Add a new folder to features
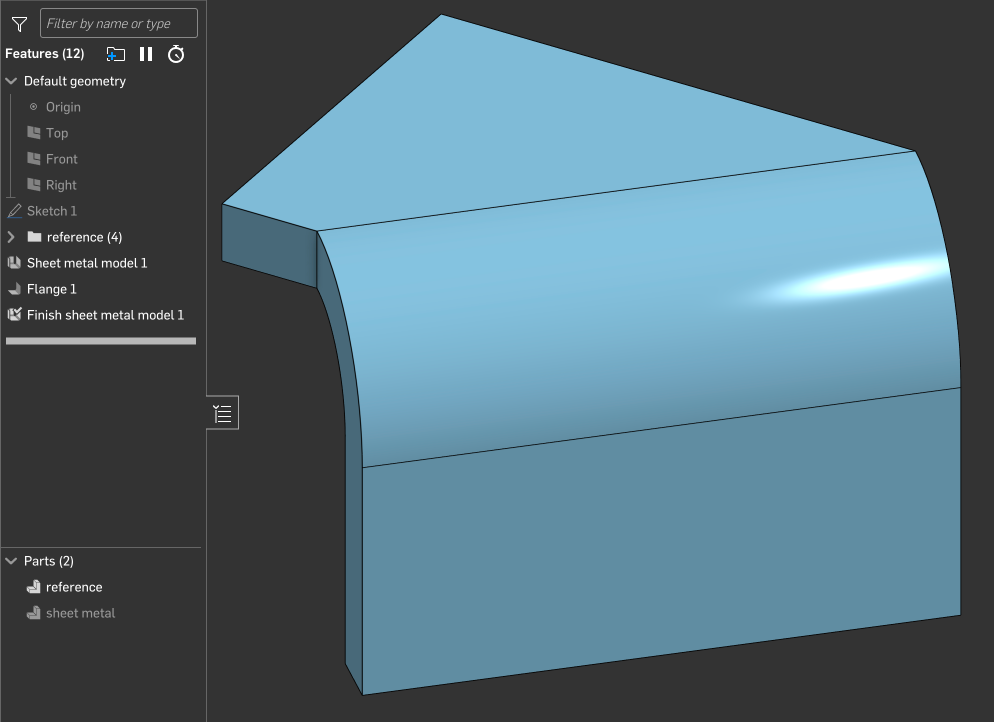Image resolution: width=994 pixels, height=722 pixels. pyautogui.click(x=115, y=55)
